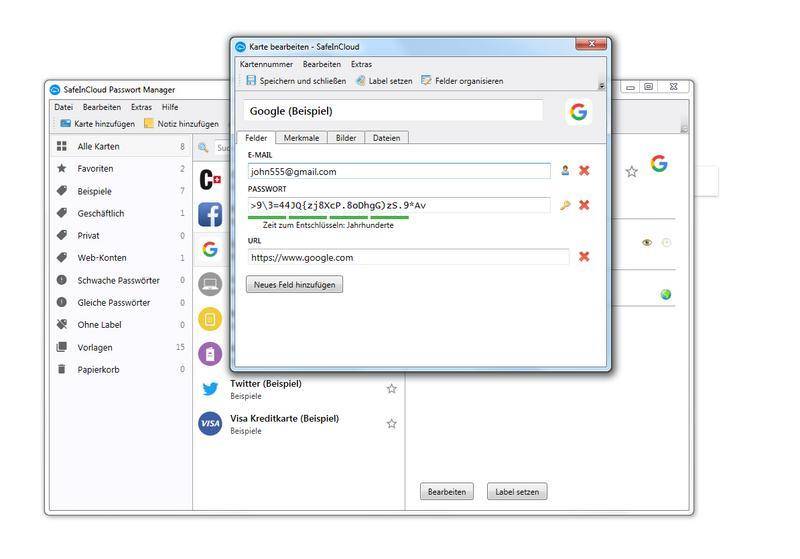800x559 pixels.
Task: Expand the card editor toolbar overflow arrow
Action: pyautogui.click(x=601, y=86)
